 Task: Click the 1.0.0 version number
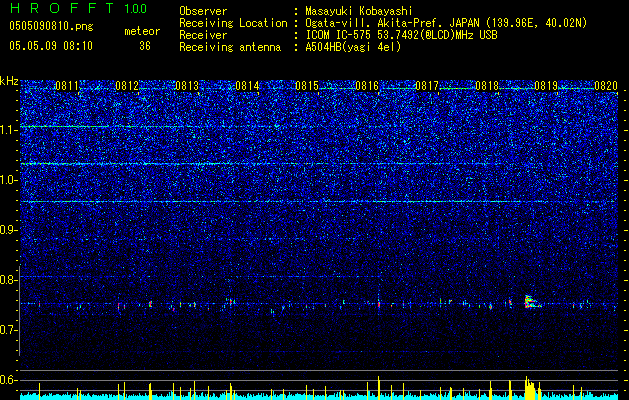pyautogui.click(x=136, y=8)
